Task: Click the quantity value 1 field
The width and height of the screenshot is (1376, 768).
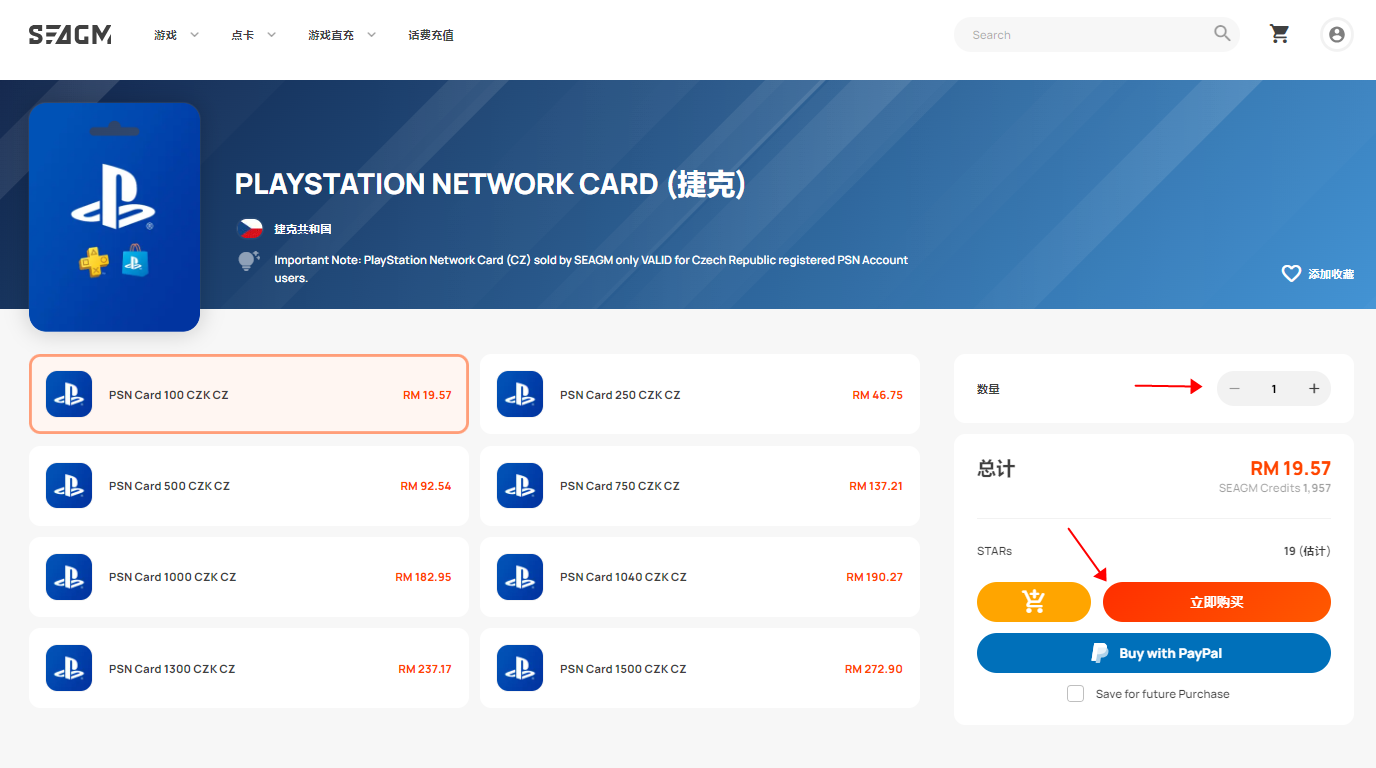Action: [1274, 389]
